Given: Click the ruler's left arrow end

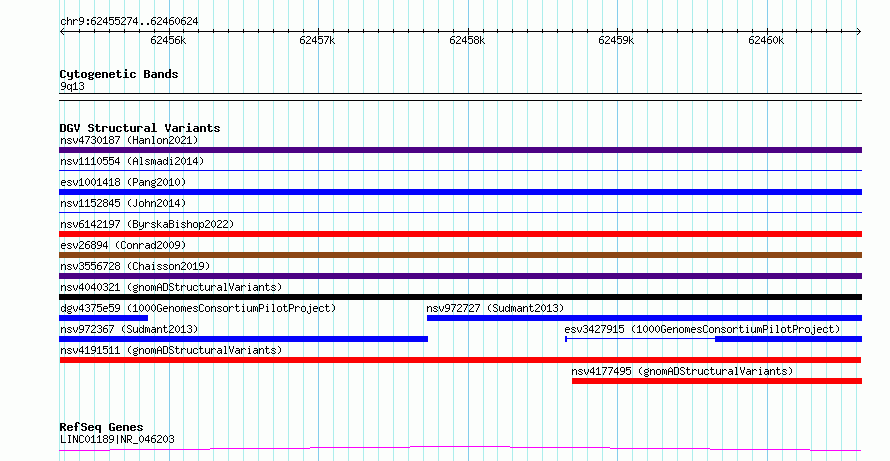Looking at the screenshot, I should tap(62, 32).
